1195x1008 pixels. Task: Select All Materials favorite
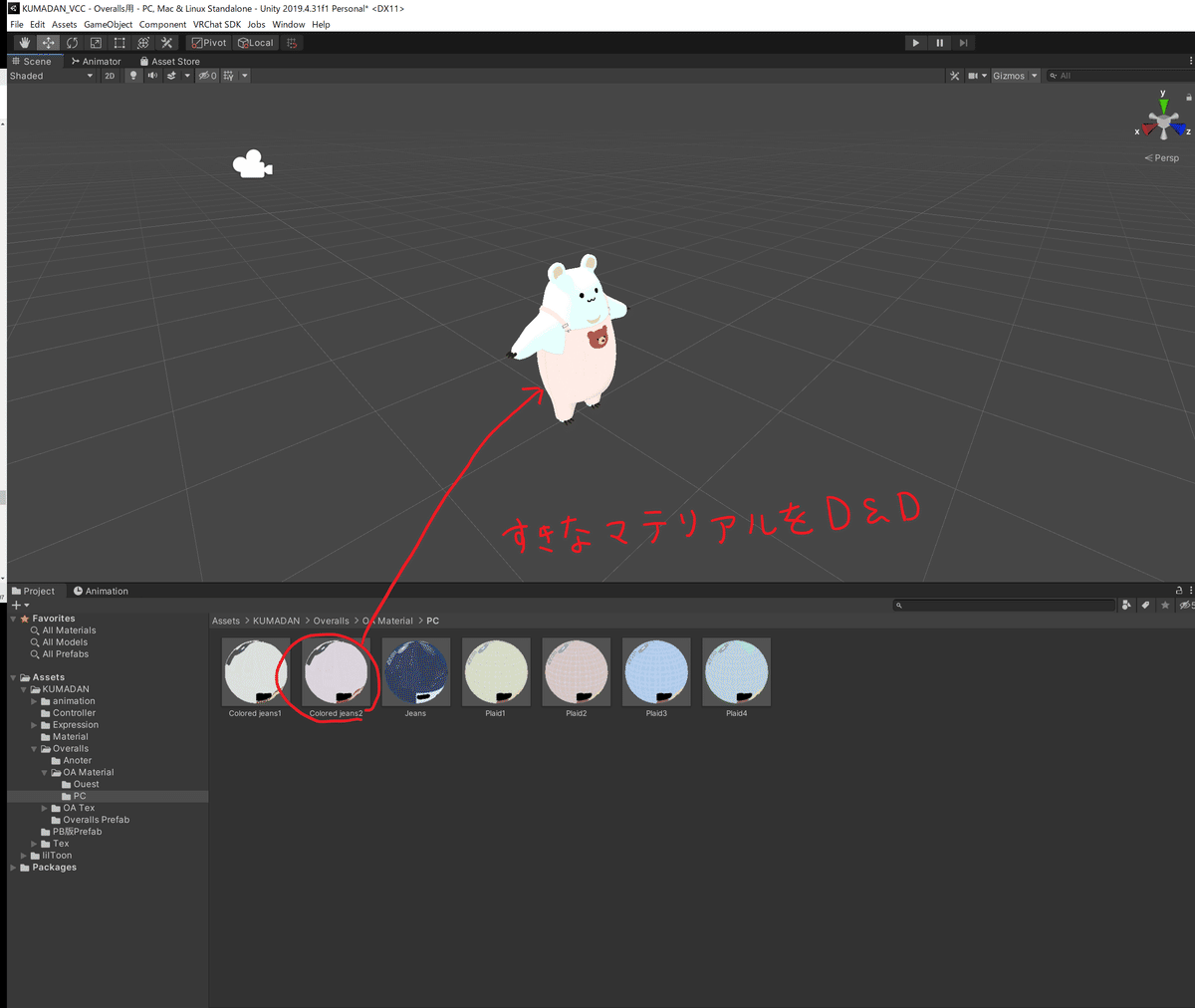tap(69, 630)
